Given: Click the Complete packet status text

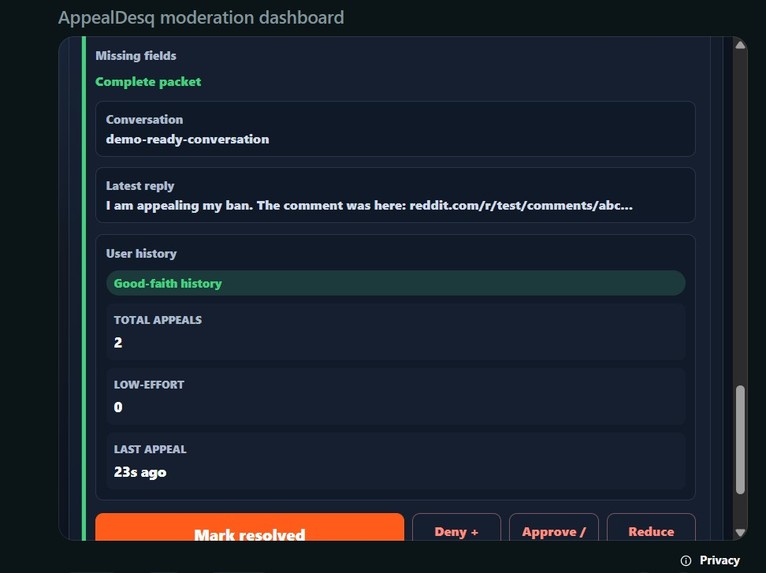Looking at the screenshot, I should [148, 82].
